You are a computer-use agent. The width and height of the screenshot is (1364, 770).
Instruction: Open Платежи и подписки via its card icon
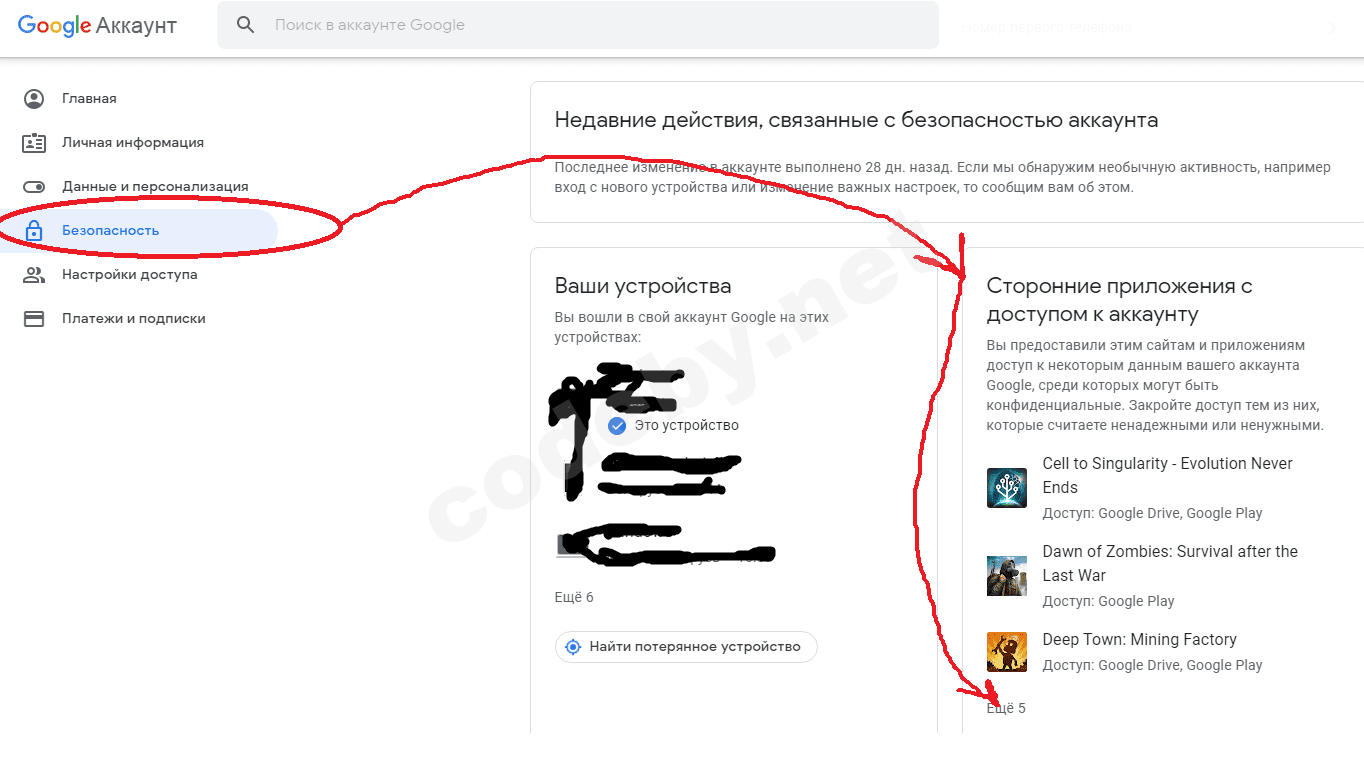(x=34, y=318)
